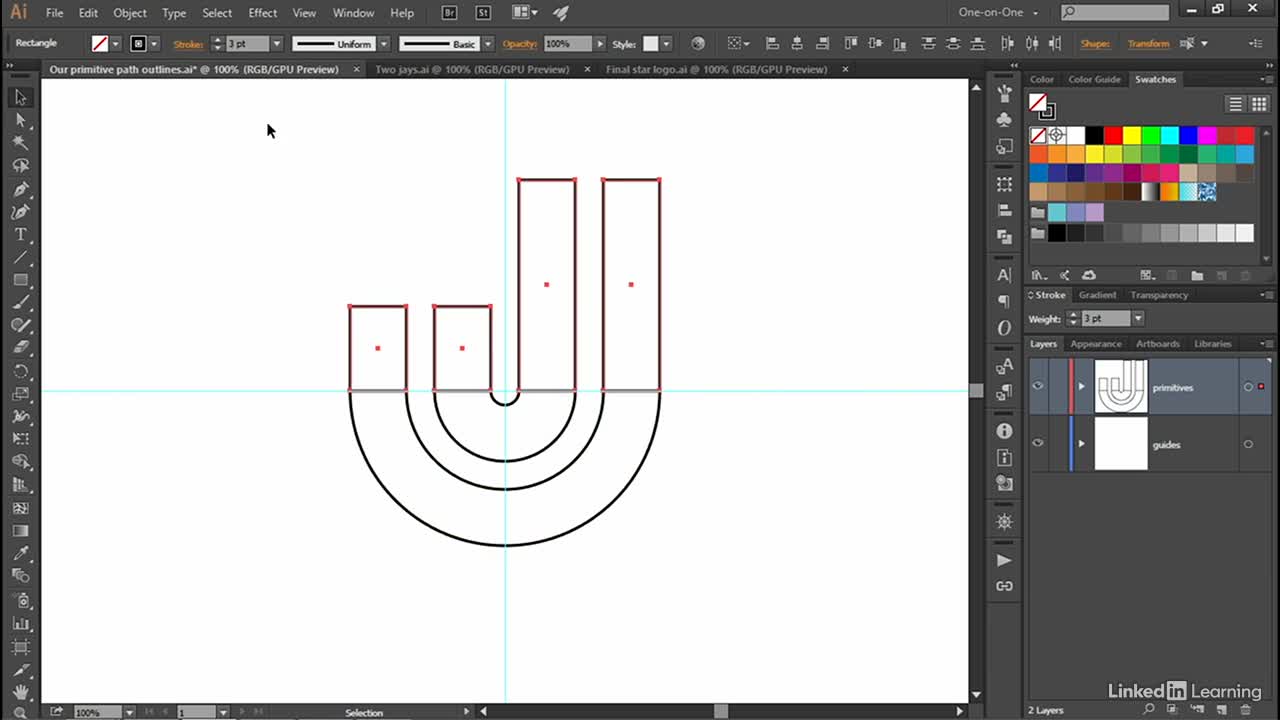Viewport: 1280px width, 720px height.
Task: Click New Color Group folder icon
Action: coord(1197,275)
